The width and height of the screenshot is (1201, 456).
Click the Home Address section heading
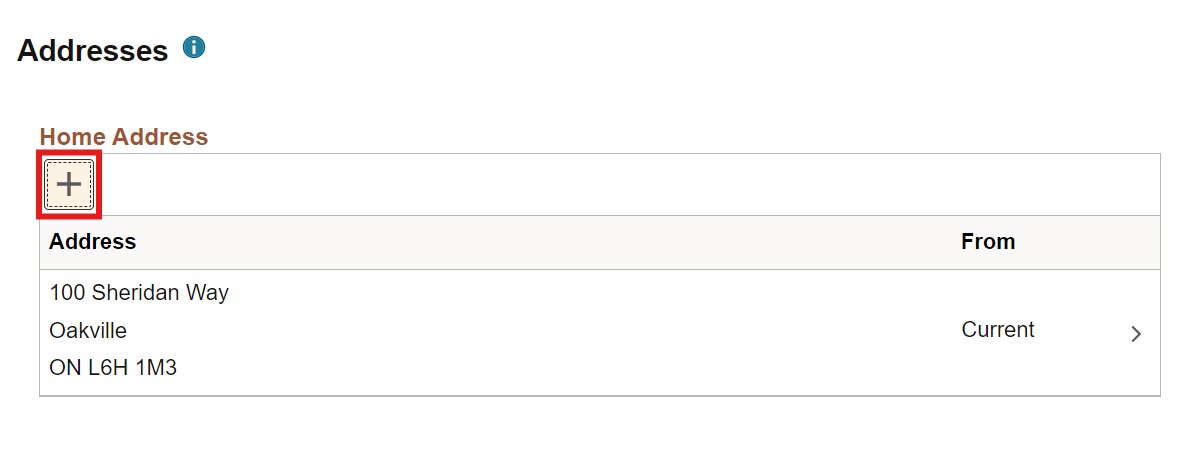click(x=123, y=137)
